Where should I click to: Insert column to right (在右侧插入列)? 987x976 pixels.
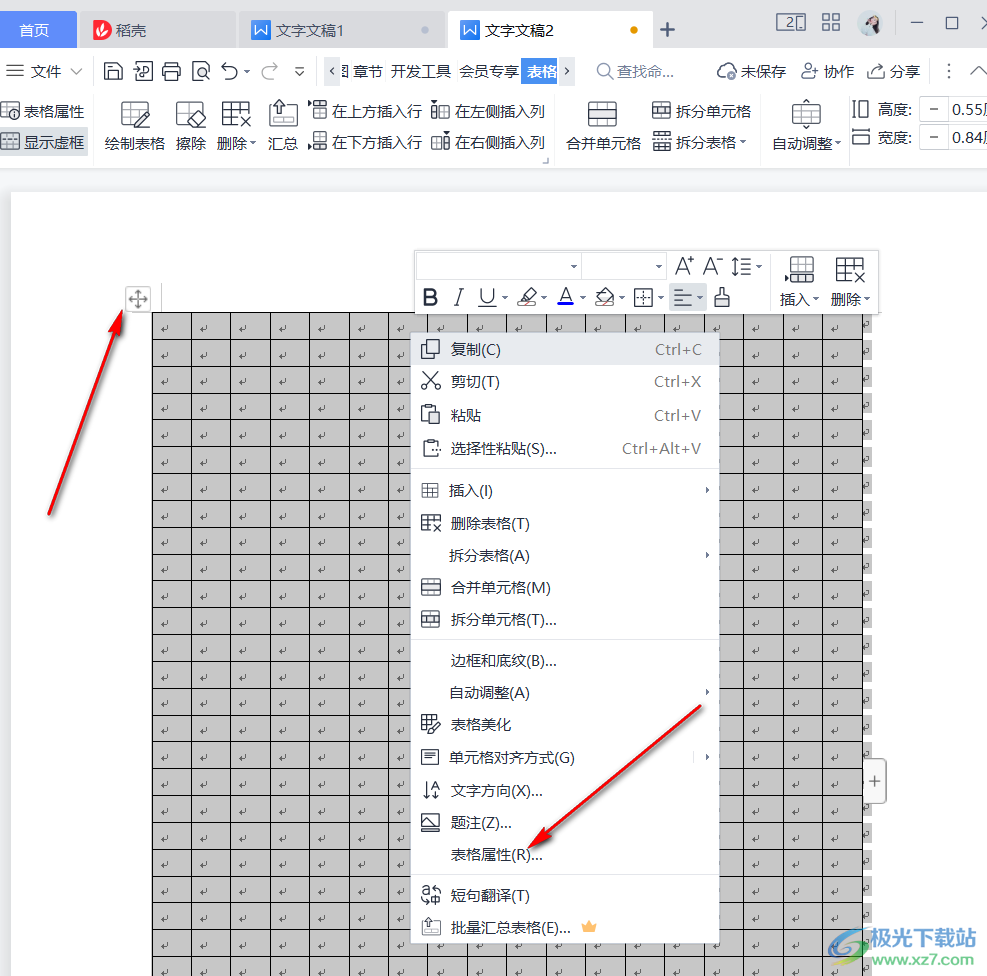point(488,142)
